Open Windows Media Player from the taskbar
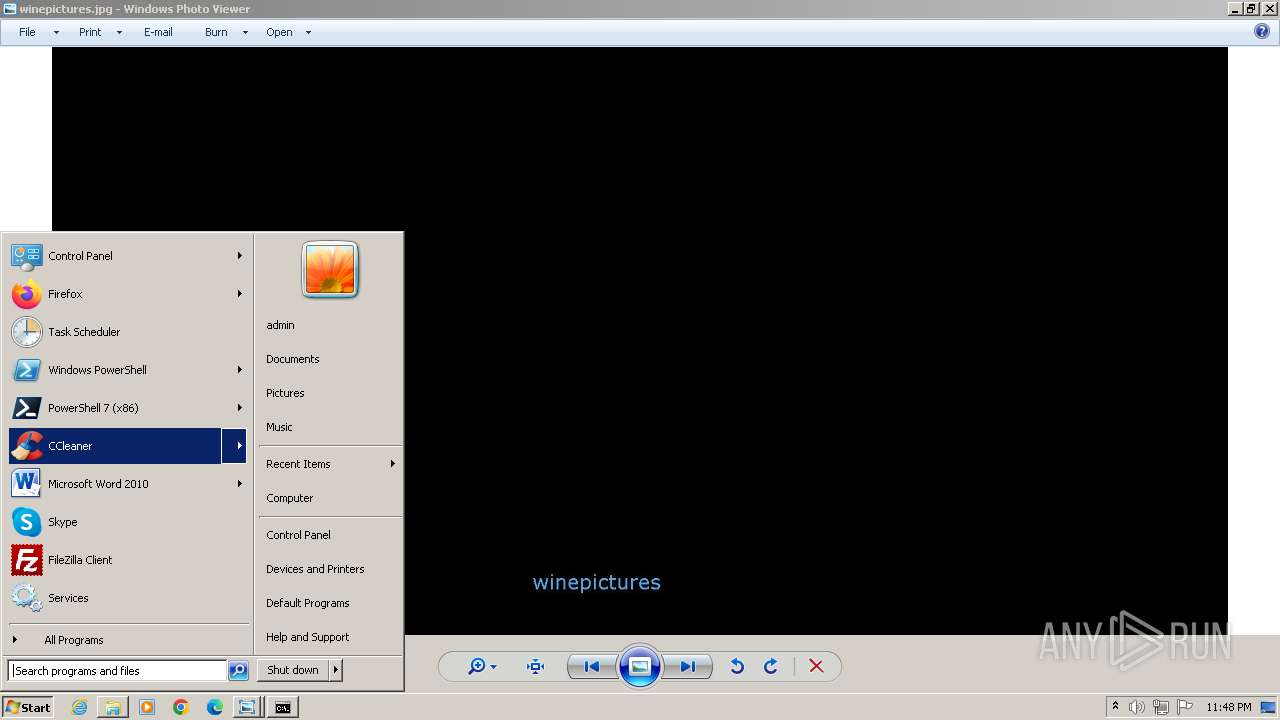This screenshot has width=1280, height=720. 147,707
